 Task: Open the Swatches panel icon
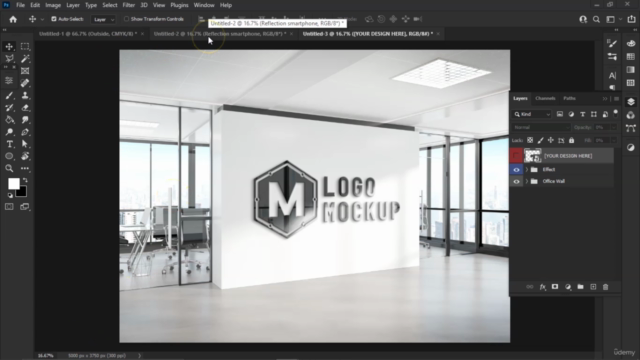[631, 57]
